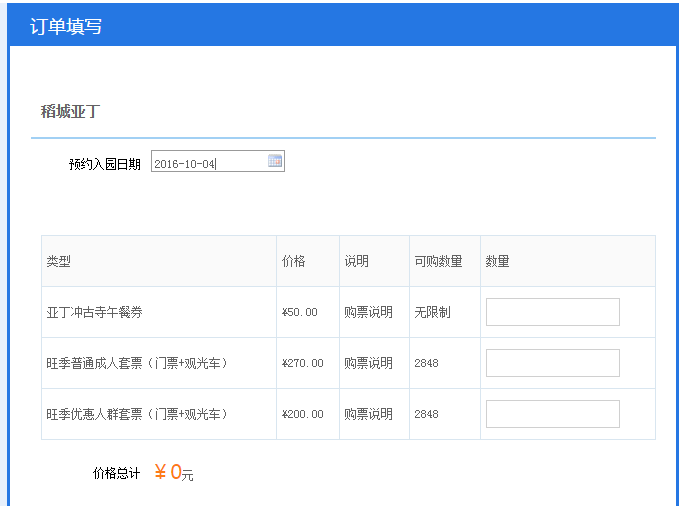Screen dimensions: 687x506
Task: Focus quantity box for 亚丁冲古寺午餐券
Action: click(x=552, y=312)
